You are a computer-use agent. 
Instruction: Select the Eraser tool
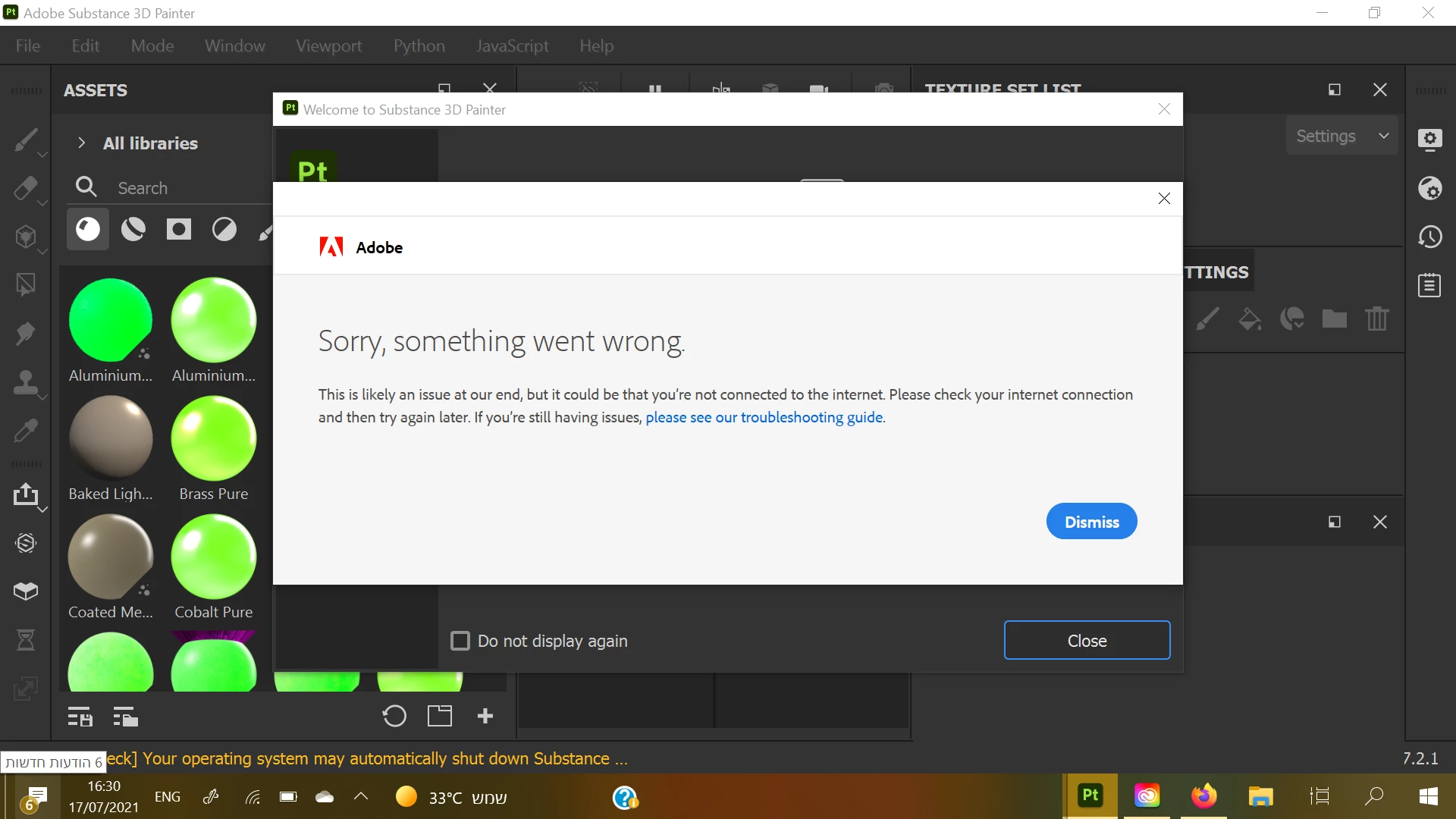25,188
